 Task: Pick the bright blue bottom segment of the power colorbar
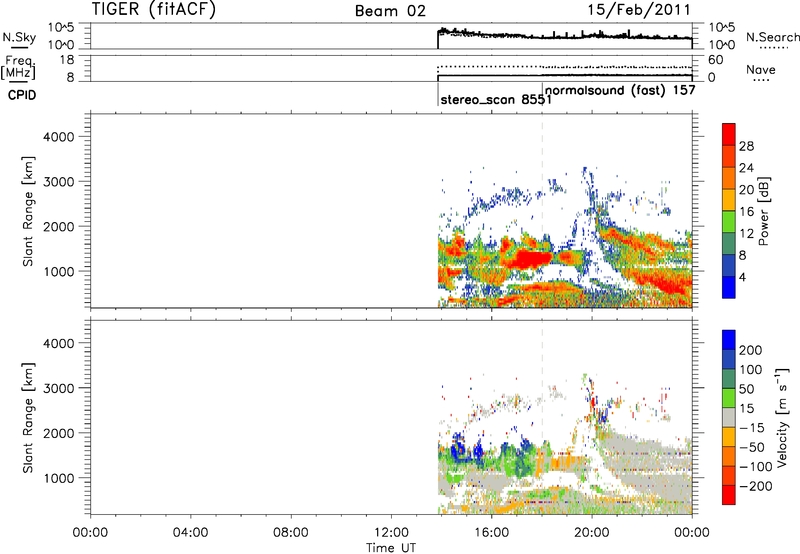click(729, 287)
